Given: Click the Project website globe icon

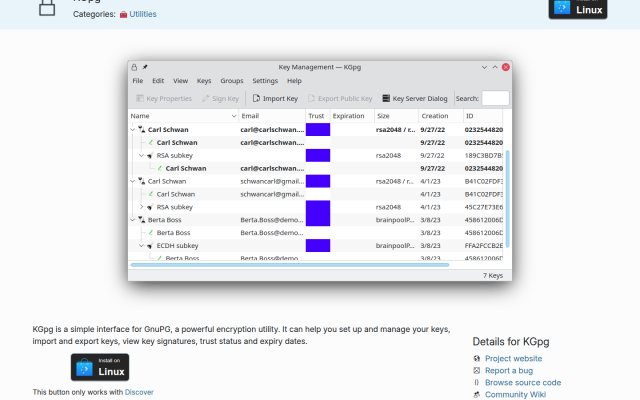Looking at the screenshot, I should [476, 358].
